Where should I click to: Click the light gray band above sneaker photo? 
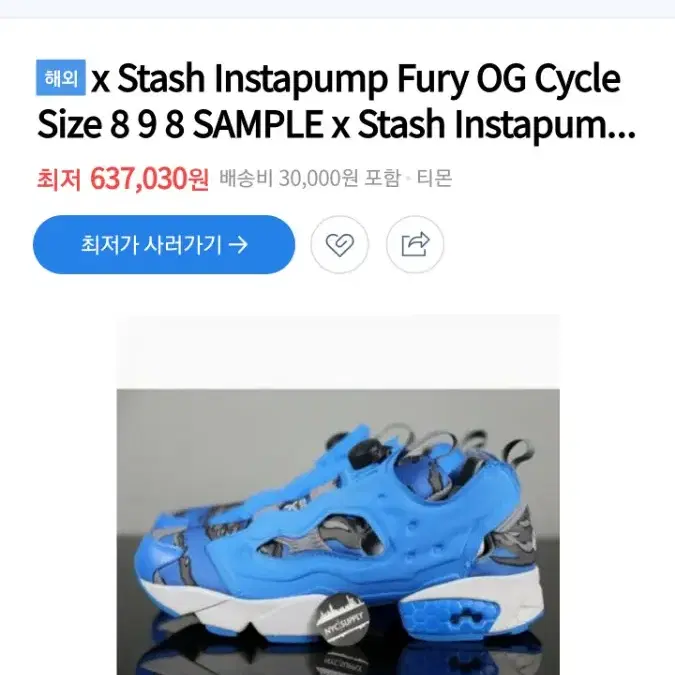[x=338, y=352]
